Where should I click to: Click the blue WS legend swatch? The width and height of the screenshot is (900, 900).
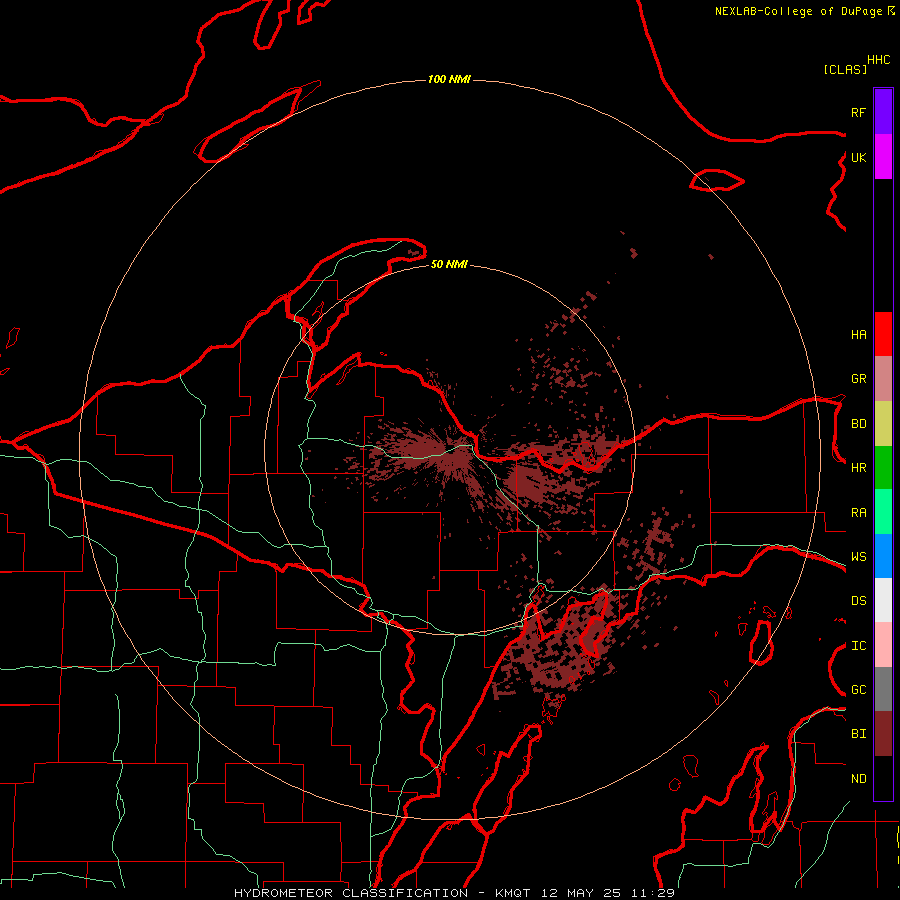pos(883,556)
